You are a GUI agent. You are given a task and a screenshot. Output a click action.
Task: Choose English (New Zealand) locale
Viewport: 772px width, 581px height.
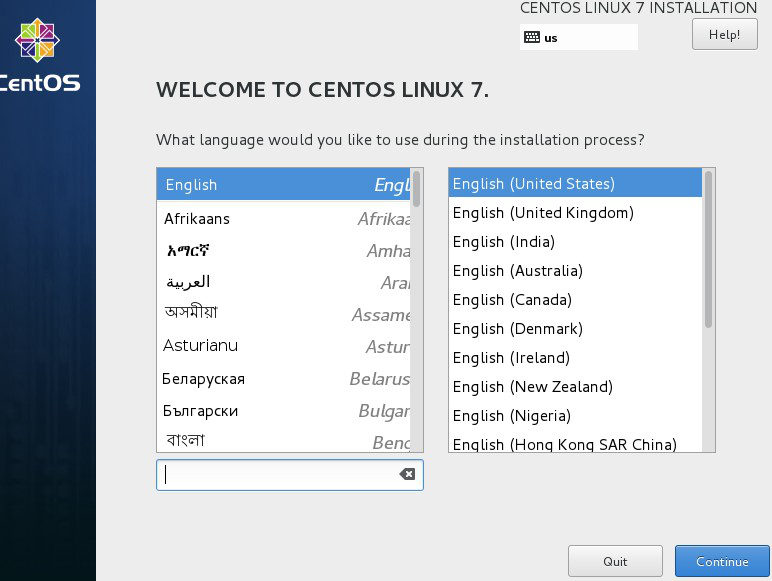pos(532,387)
